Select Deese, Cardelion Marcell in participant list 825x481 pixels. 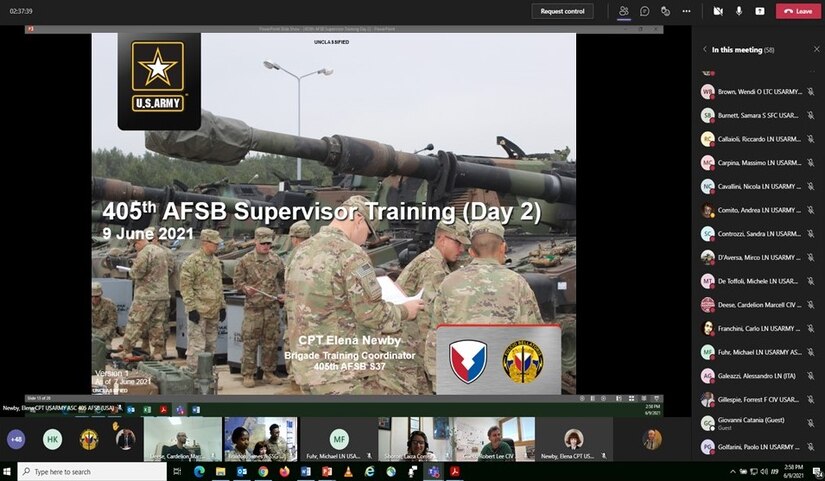[x=755, y=305]
